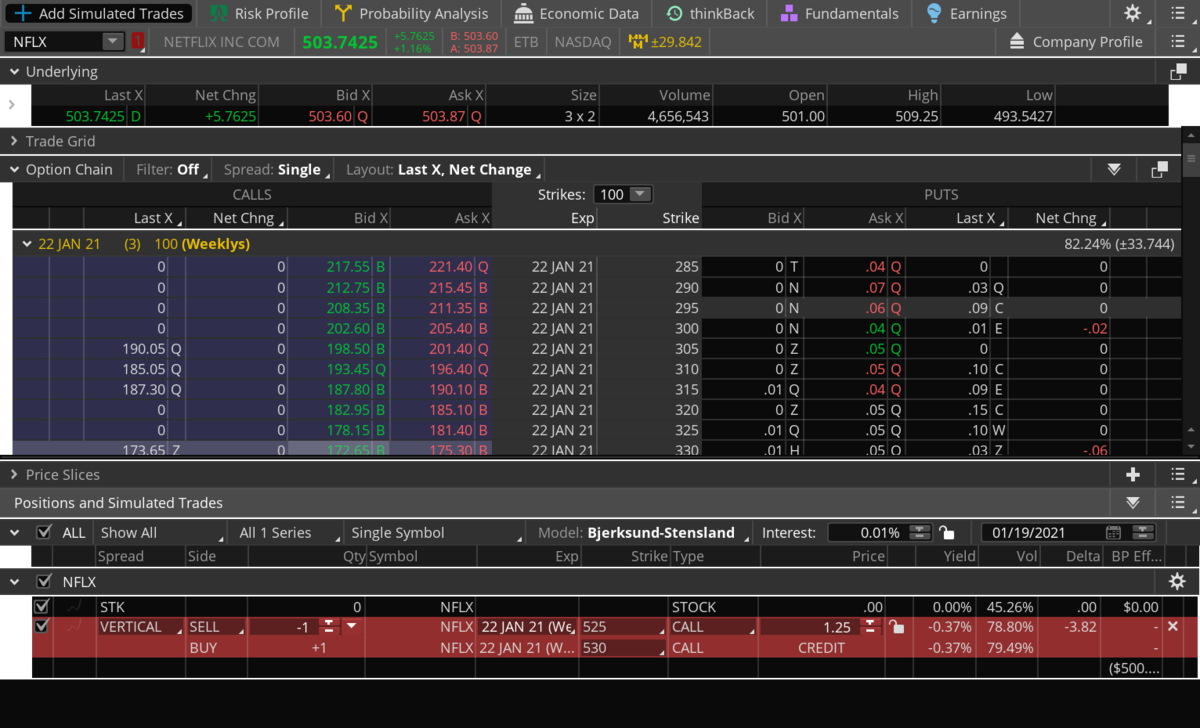Collapse the Option Chain section
1200x728 pixels.
14,170
